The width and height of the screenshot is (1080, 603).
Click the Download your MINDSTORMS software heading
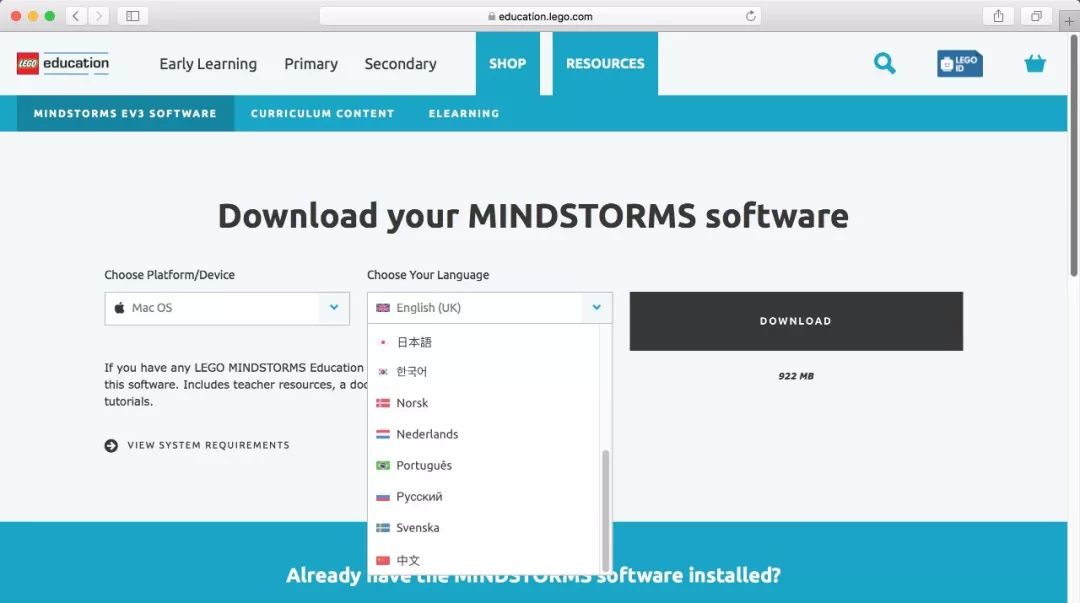[533, 216]
